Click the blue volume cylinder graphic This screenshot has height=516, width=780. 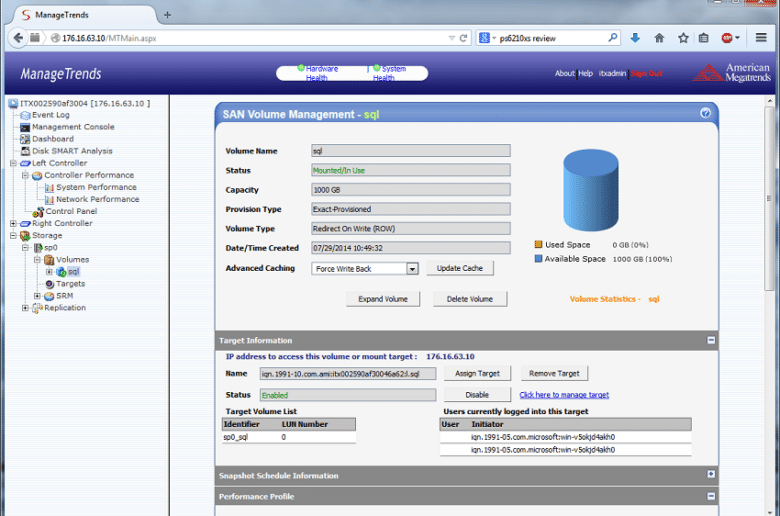(x=590, y=190)
